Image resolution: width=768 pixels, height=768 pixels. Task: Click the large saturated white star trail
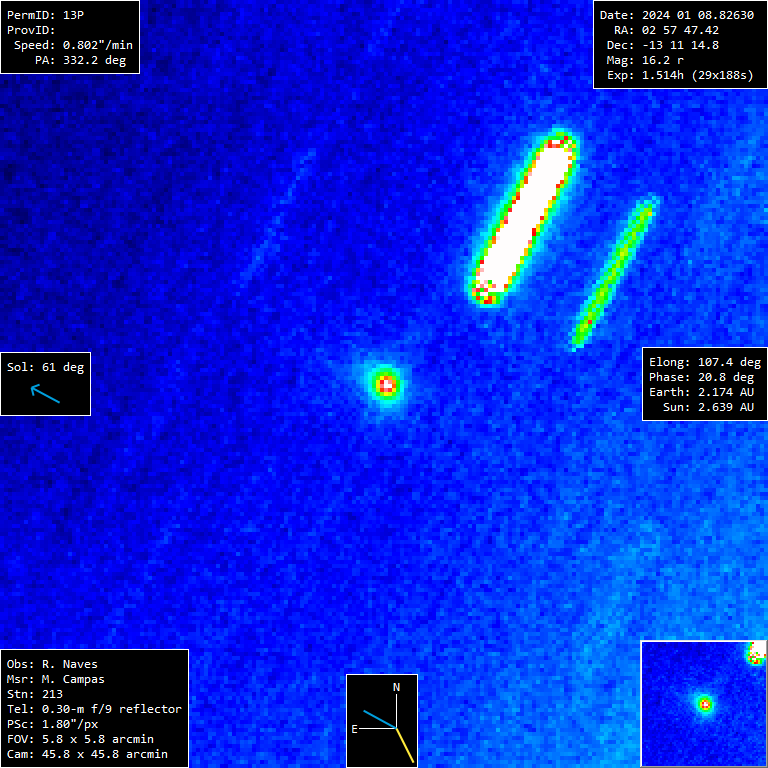point(524,218)
